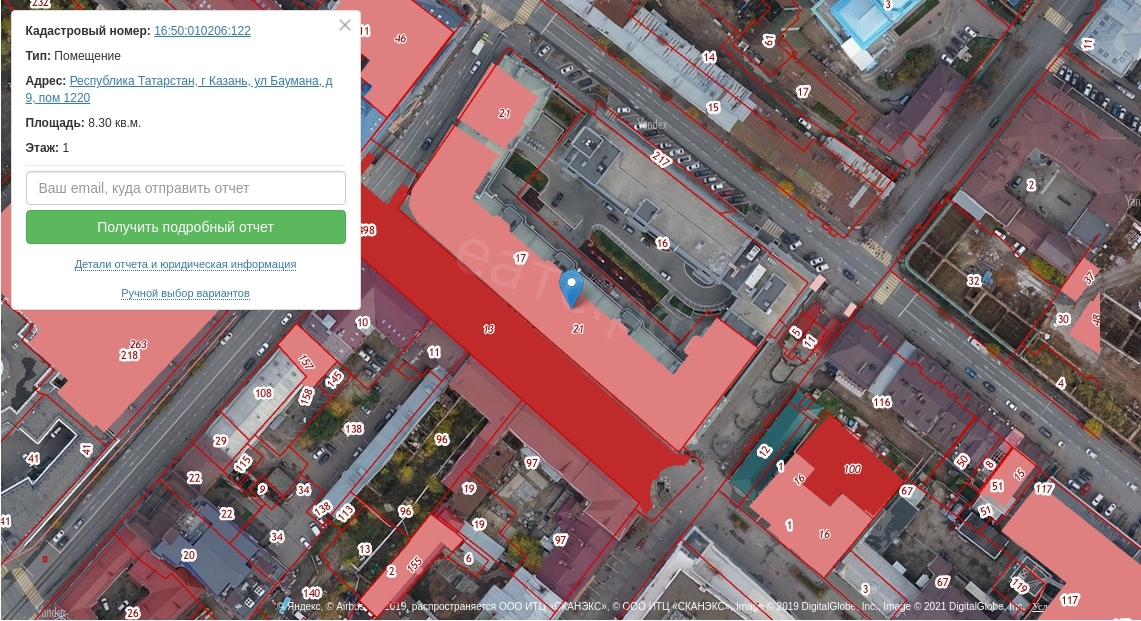Click the parcel number 155 label
1141x621 pixels.
414,563
